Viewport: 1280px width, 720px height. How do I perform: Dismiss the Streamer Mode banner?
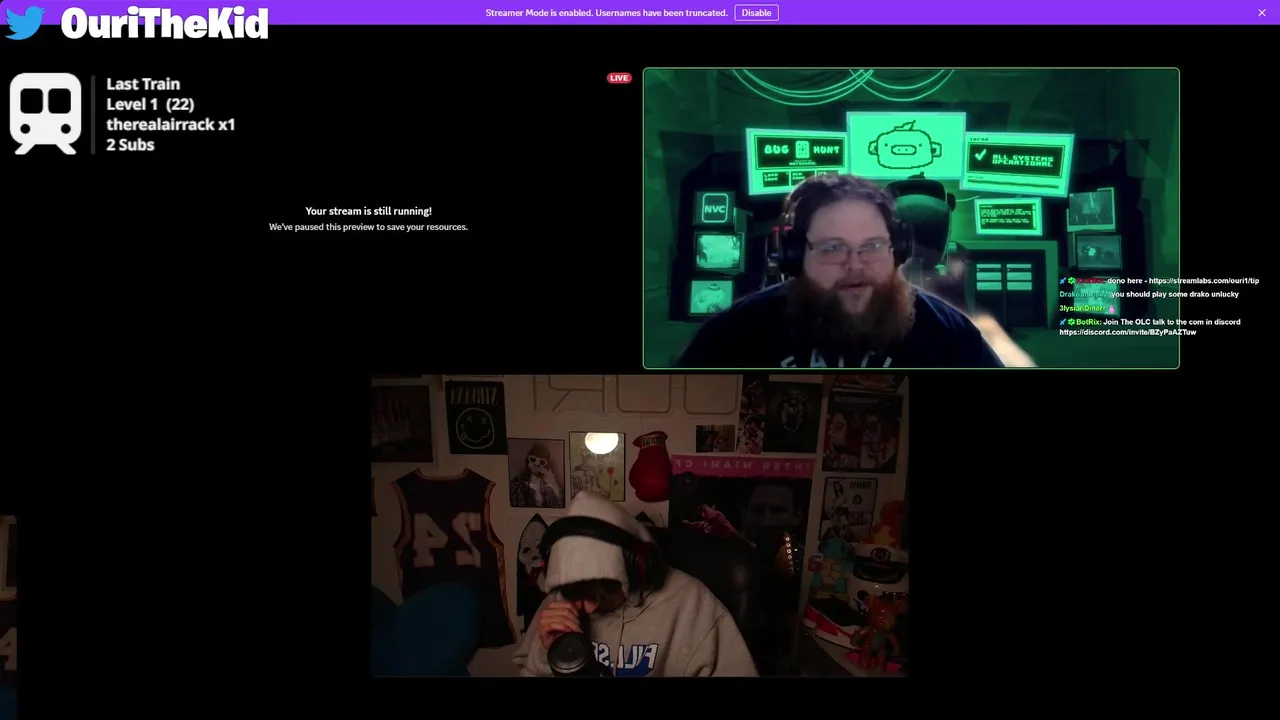tap(1262, 13)
